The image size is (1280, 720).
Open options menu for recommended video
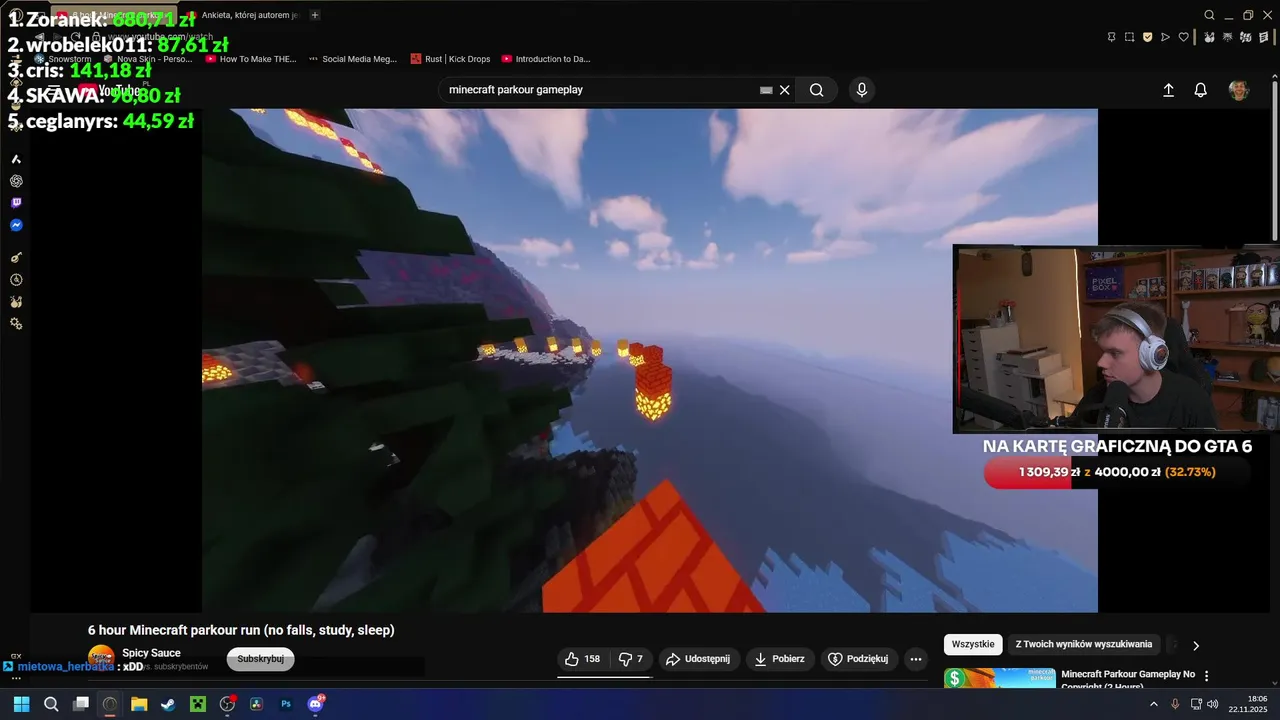(x=1207, y=676)
